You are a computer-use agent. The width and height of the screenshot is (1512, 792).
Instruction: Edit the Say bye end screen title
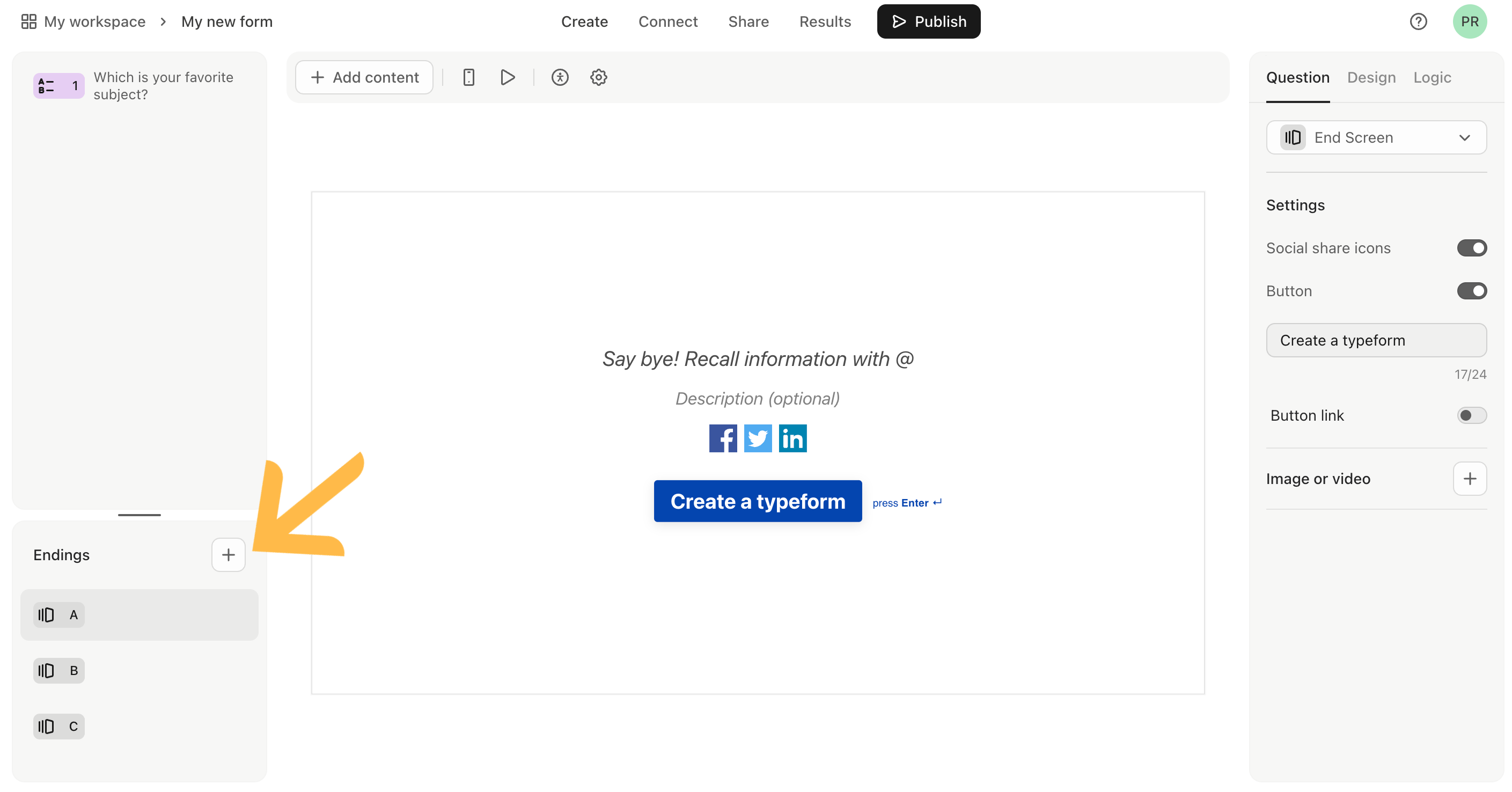coord(757,359)
